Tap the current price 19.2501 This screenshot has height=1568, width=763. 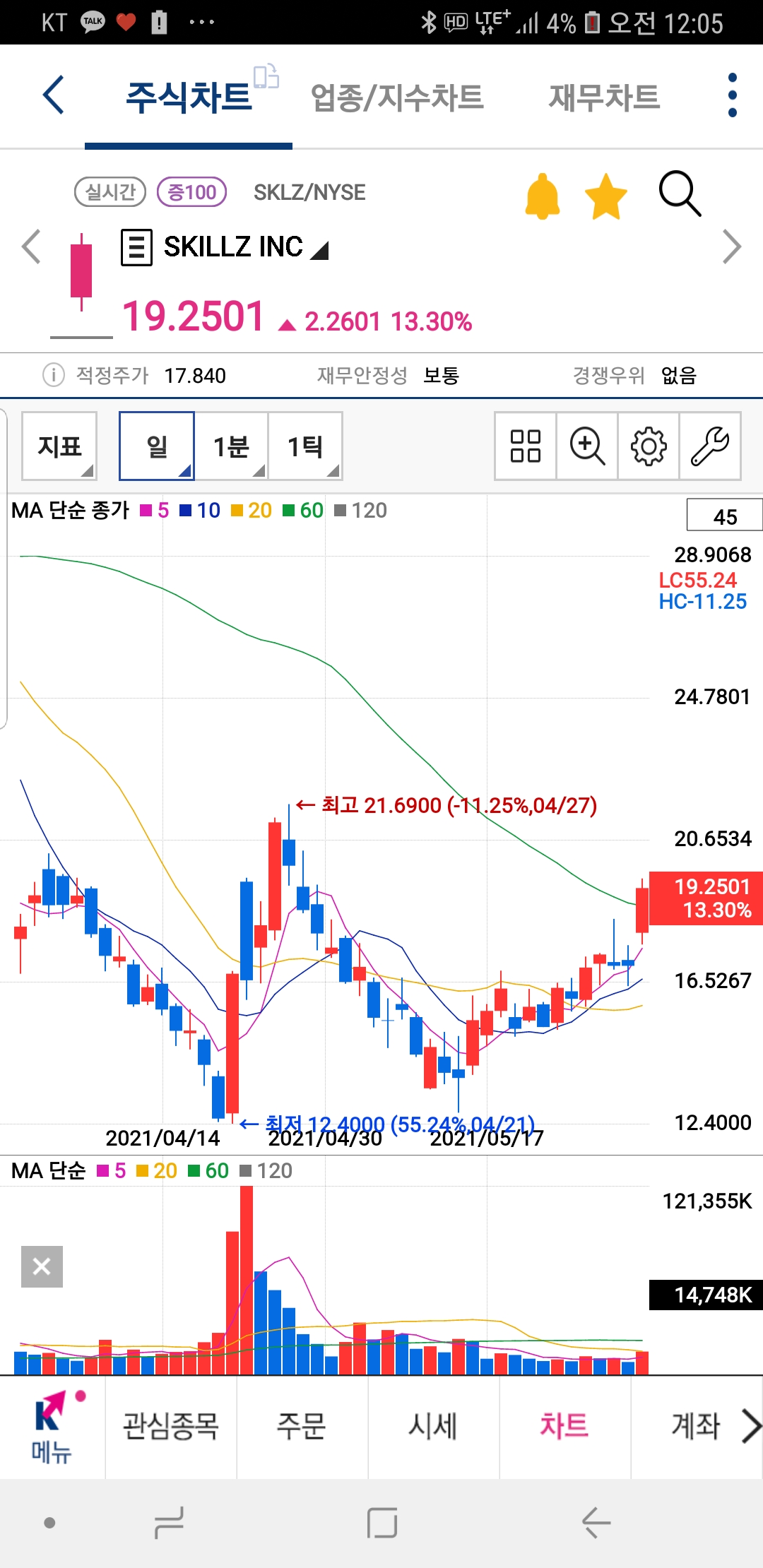[194, 316]
